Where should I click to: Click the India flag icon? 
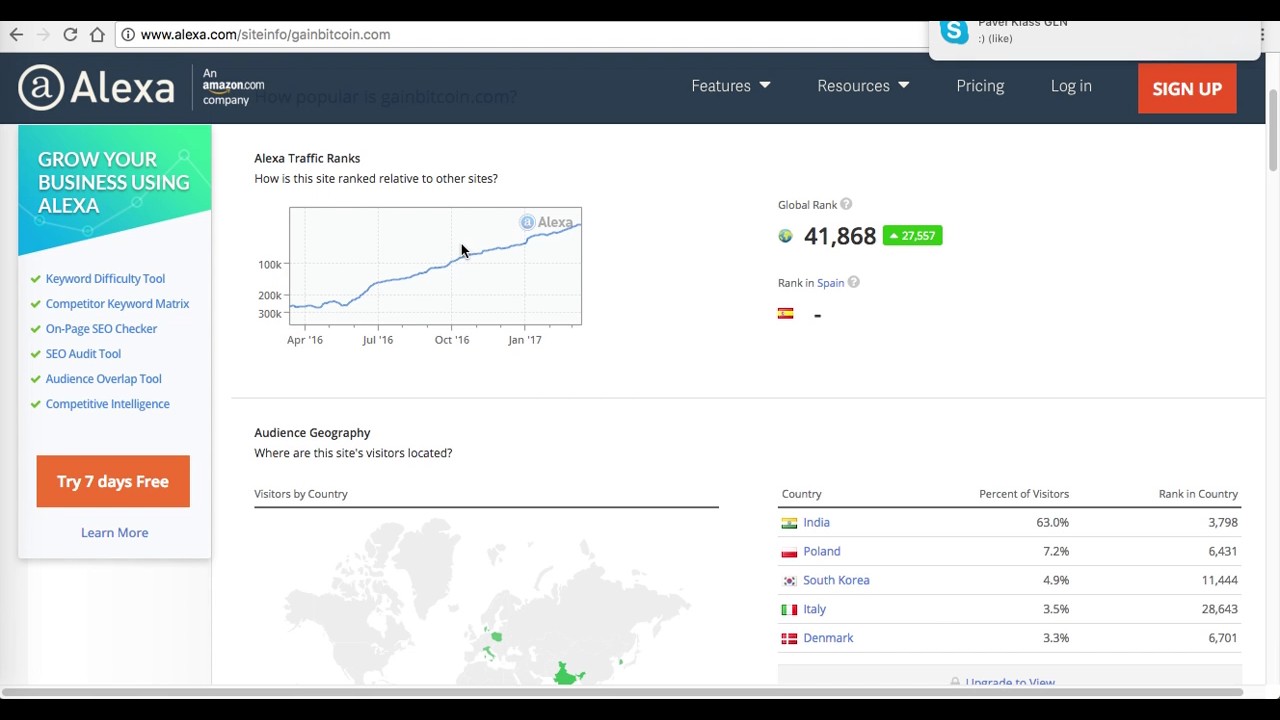pyautogui.click(x=789, y=523)
